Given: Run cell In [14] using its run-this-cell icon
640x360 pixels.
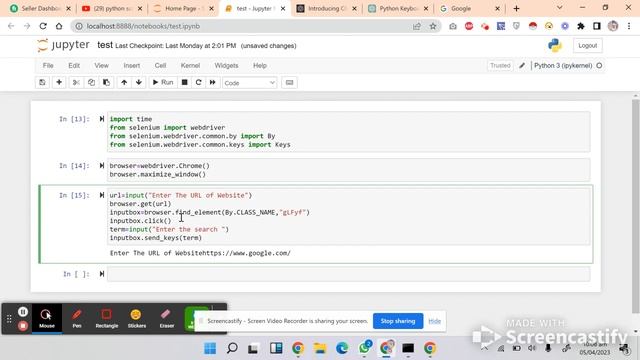Looking at the screenshot, I should (x=102, y=165).
